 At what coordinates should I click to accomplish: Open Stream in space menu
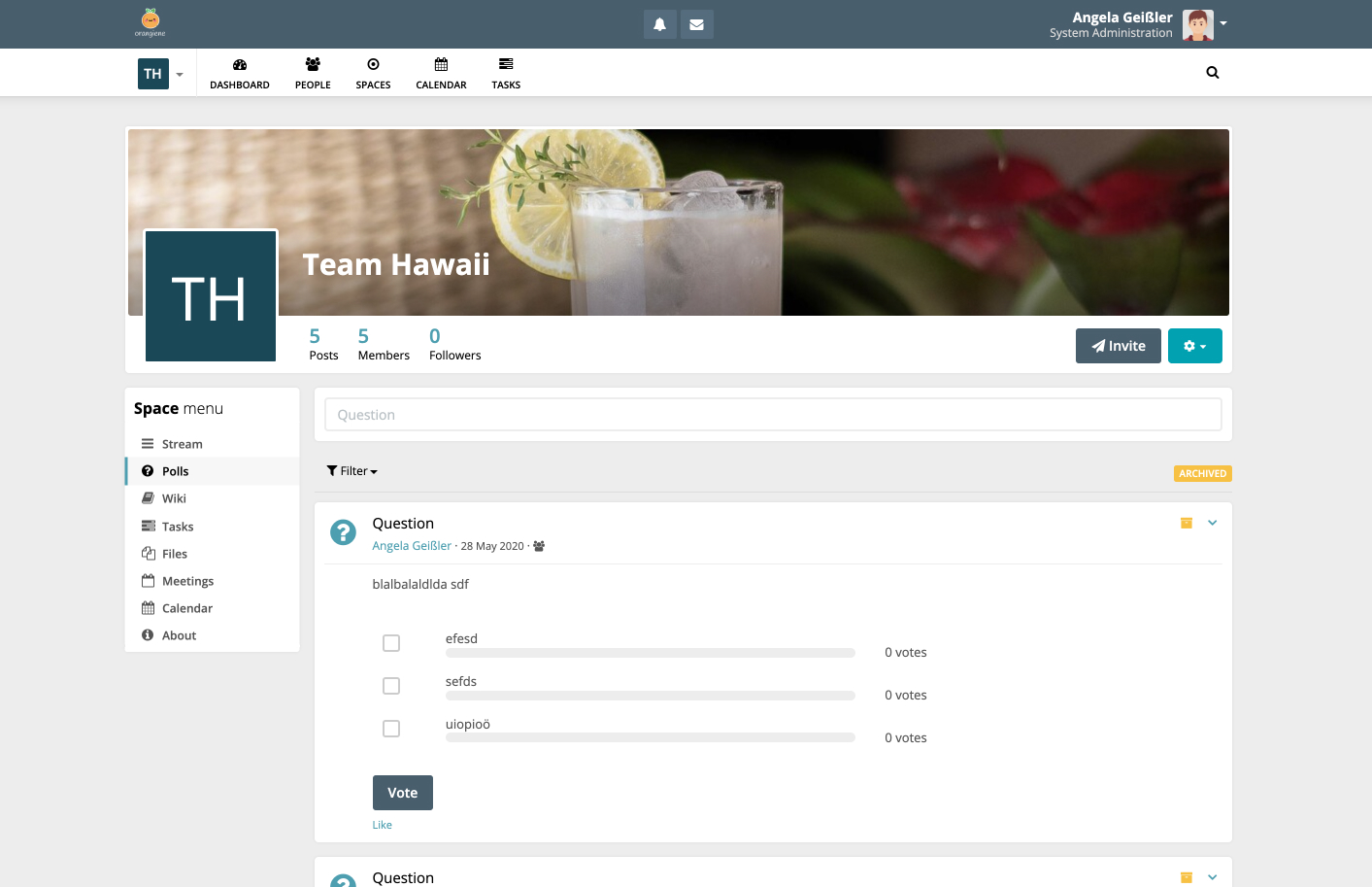pos(213,444)
